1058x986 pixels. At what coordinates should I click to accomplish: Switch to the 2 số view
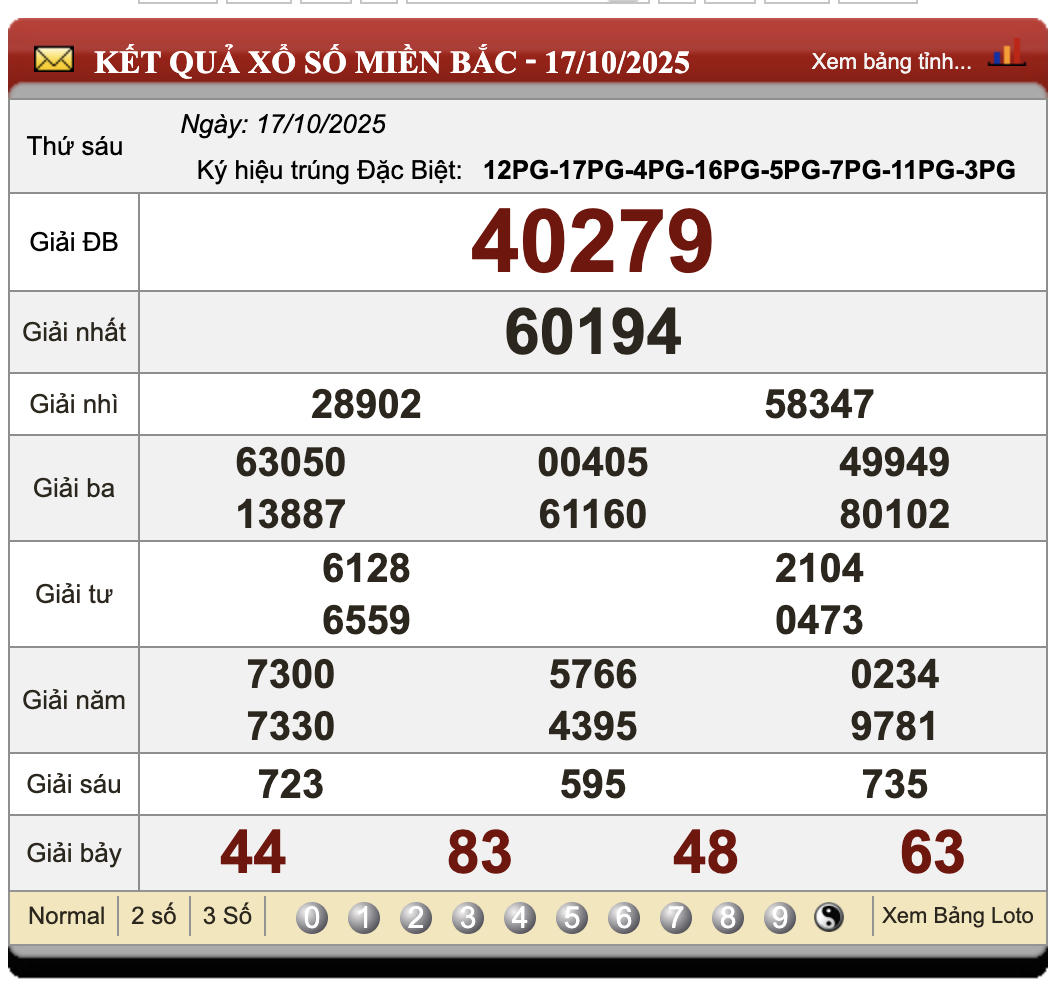pyautogui.click(x=155, y=916)
